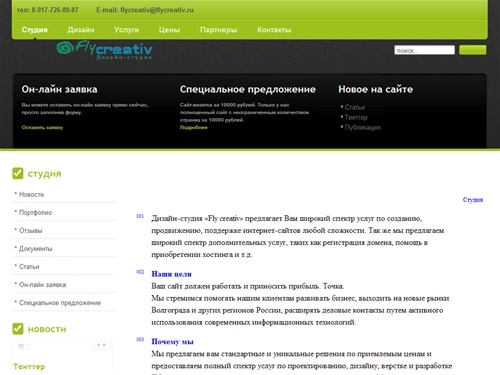Viewport: 500px width, 375px height.
Task: Click the previous arrow in news widget
Action: [x=99, y=345]
